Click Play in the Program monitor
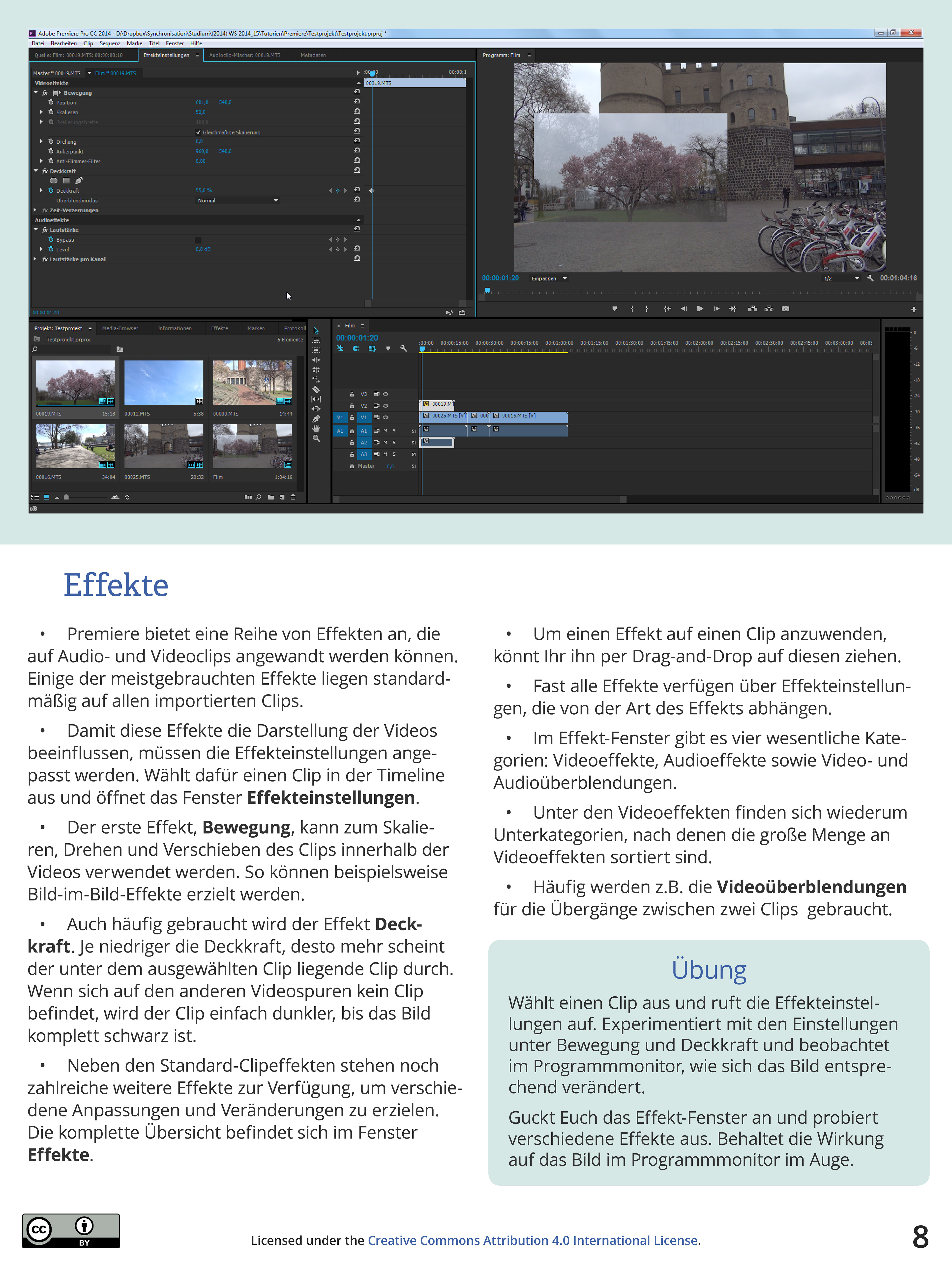Image resolution: width=952 pixels, height=1270 pixels. (x=700, y=309)
